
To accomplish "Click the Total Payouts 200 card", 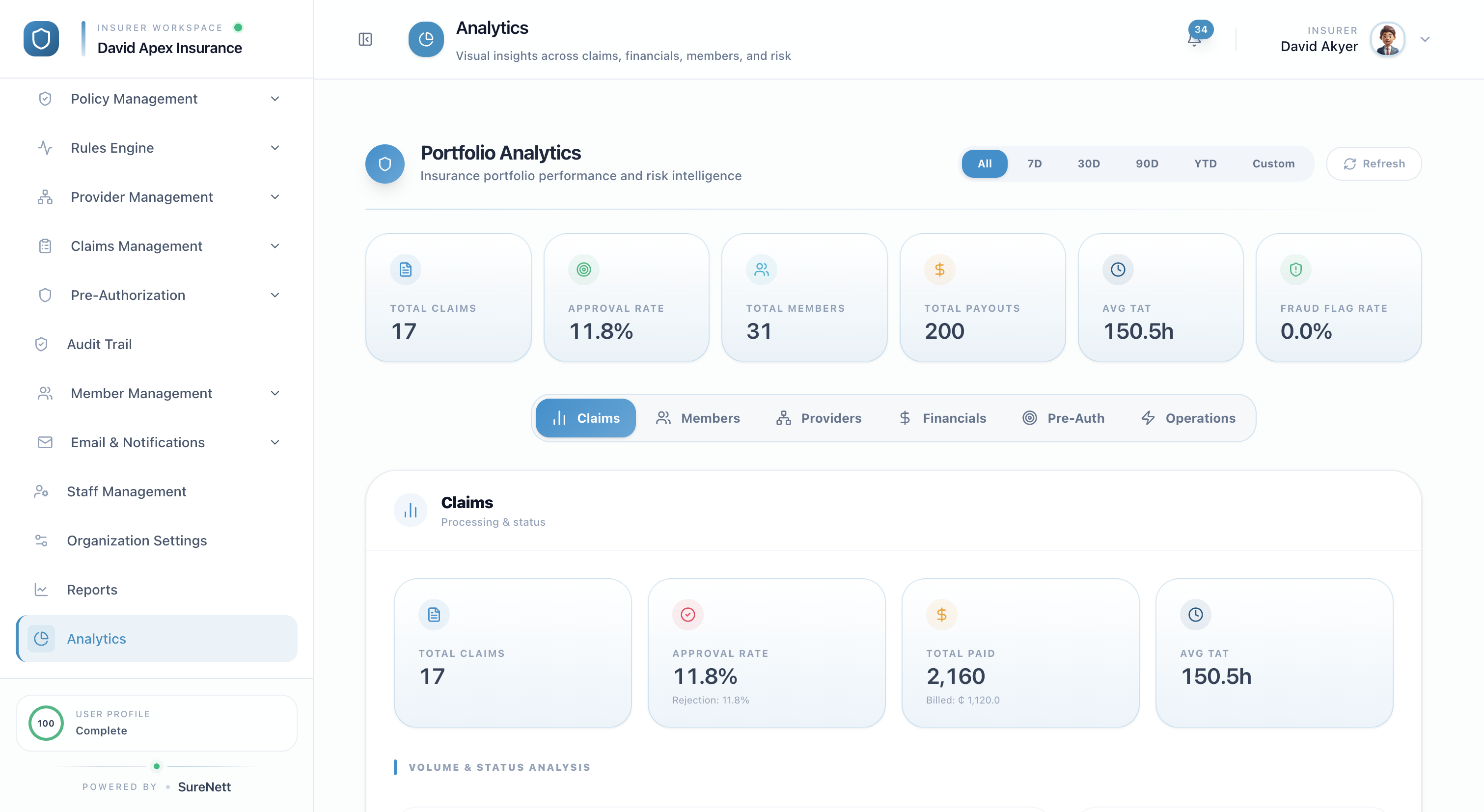I will point(982,298).
